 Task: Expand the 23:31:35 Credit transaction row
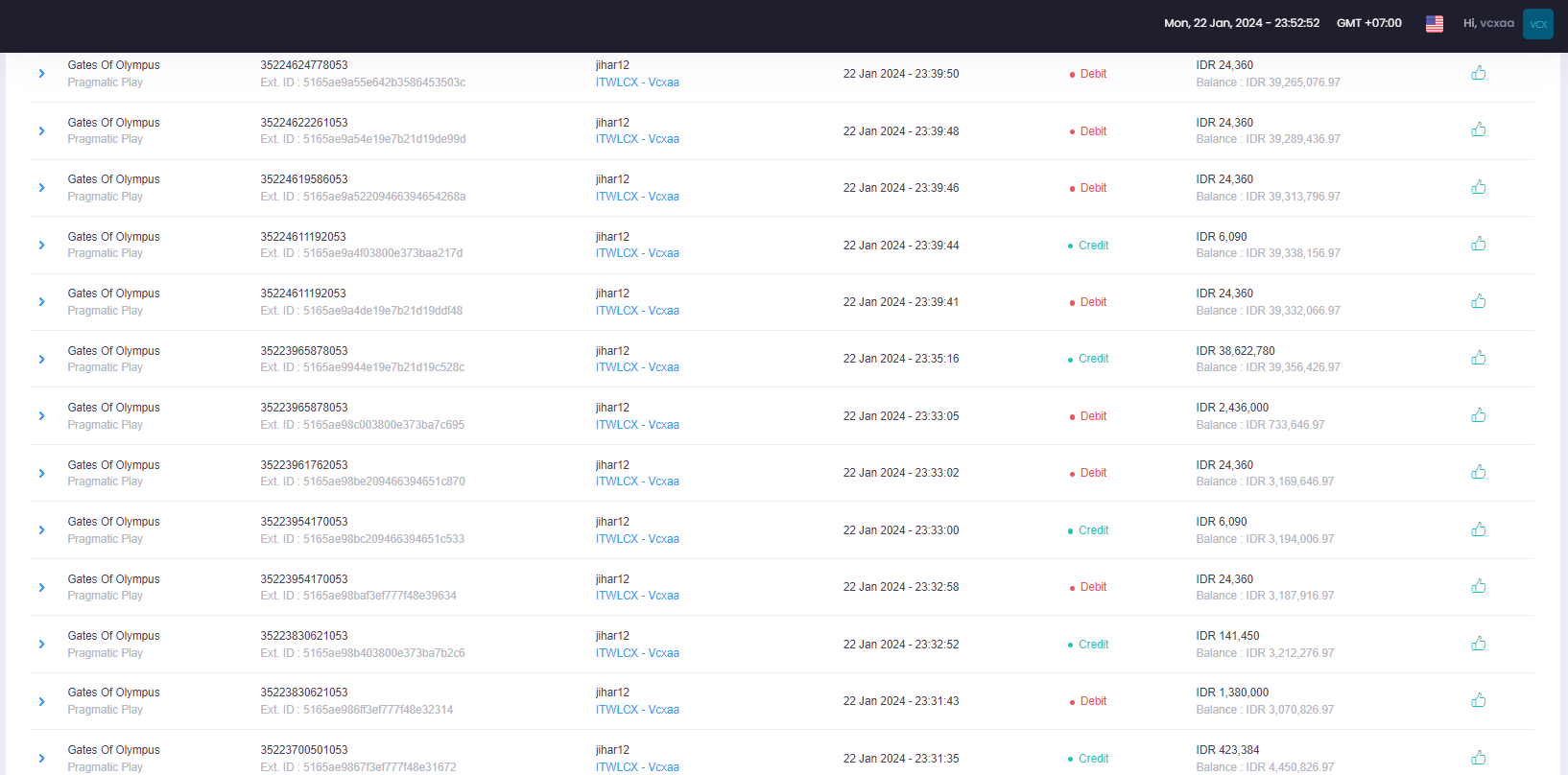[x=41, y=759]
